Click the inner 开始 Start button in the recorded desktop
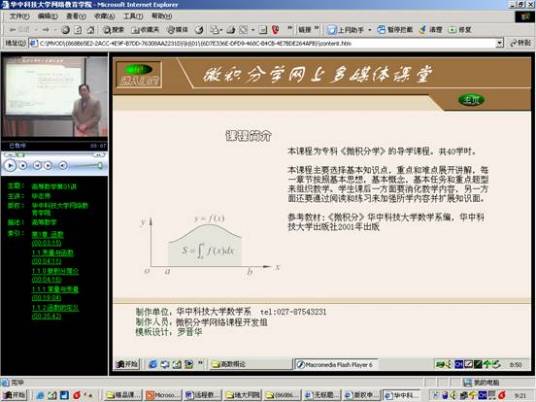Screen dimensions: 536x402 [x=127, y=364]
